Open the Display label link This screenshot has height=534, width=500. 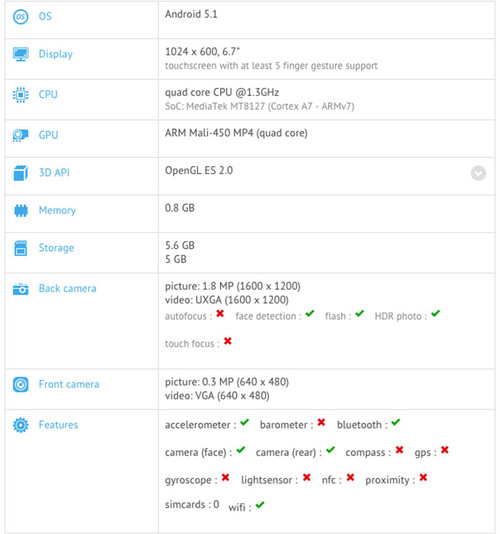[56, 54]
